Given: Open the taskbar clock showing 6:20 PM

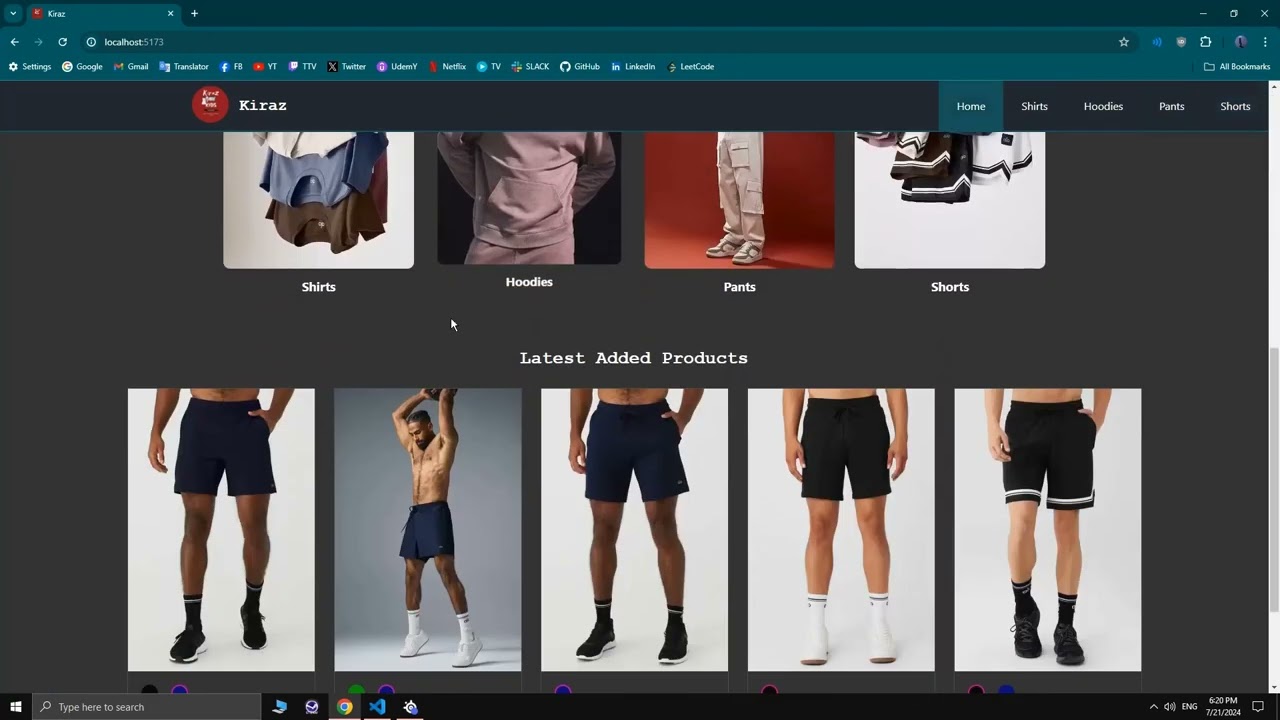Looking at the screenshot, I should (1224, 707).
